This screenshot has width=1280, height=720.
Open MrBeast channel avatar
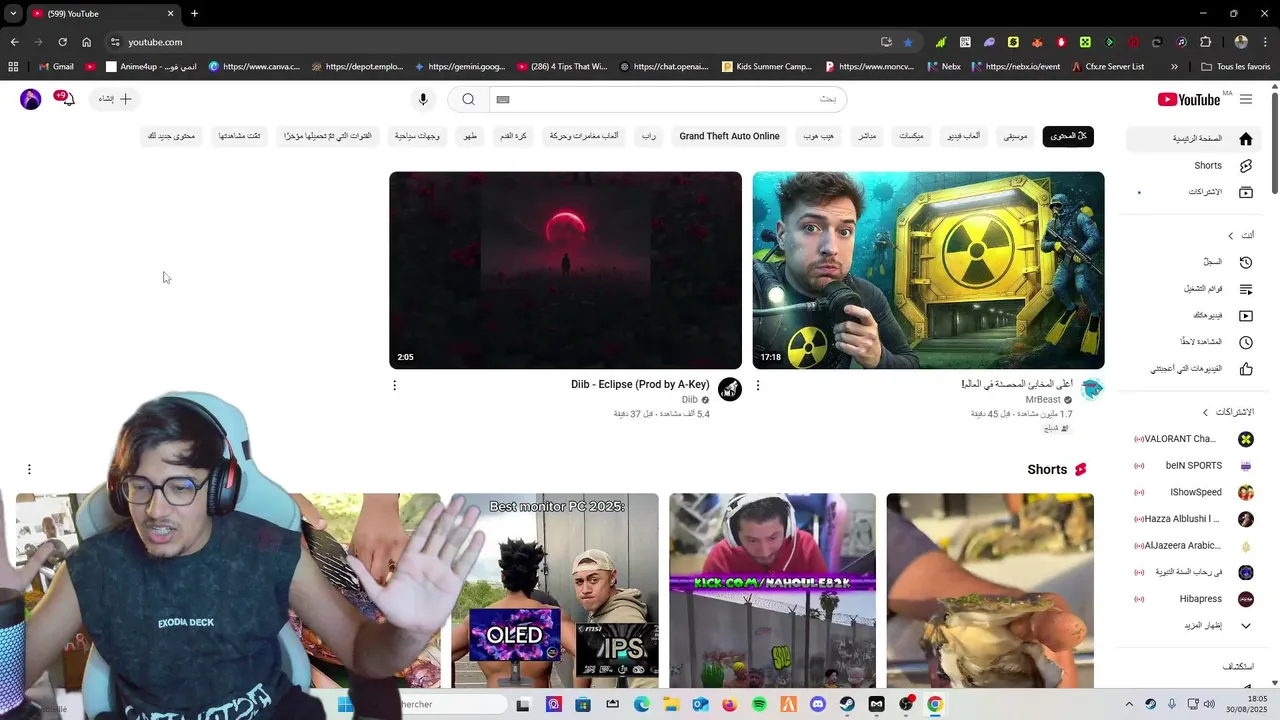[1092, 389]
